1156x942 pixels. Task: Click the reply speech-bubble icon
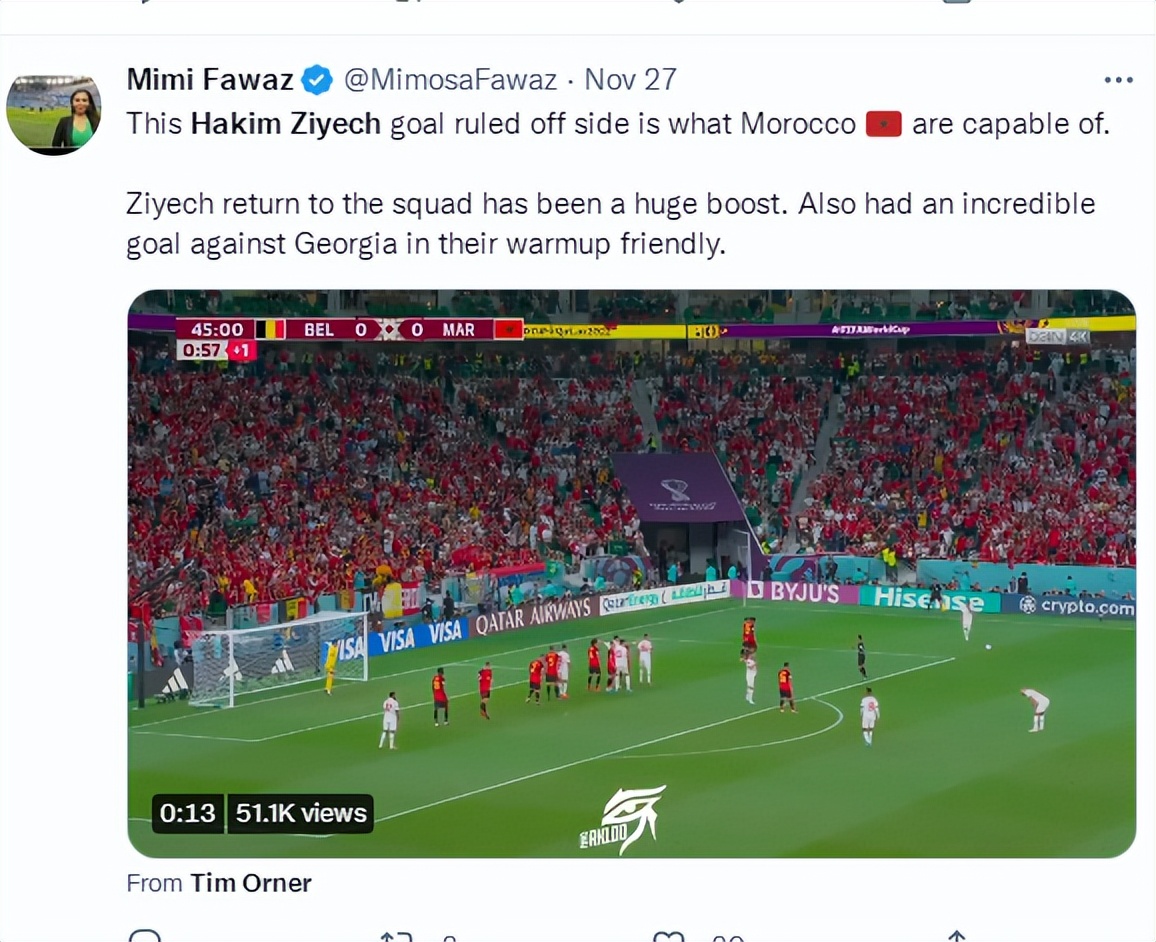[145, 936]
